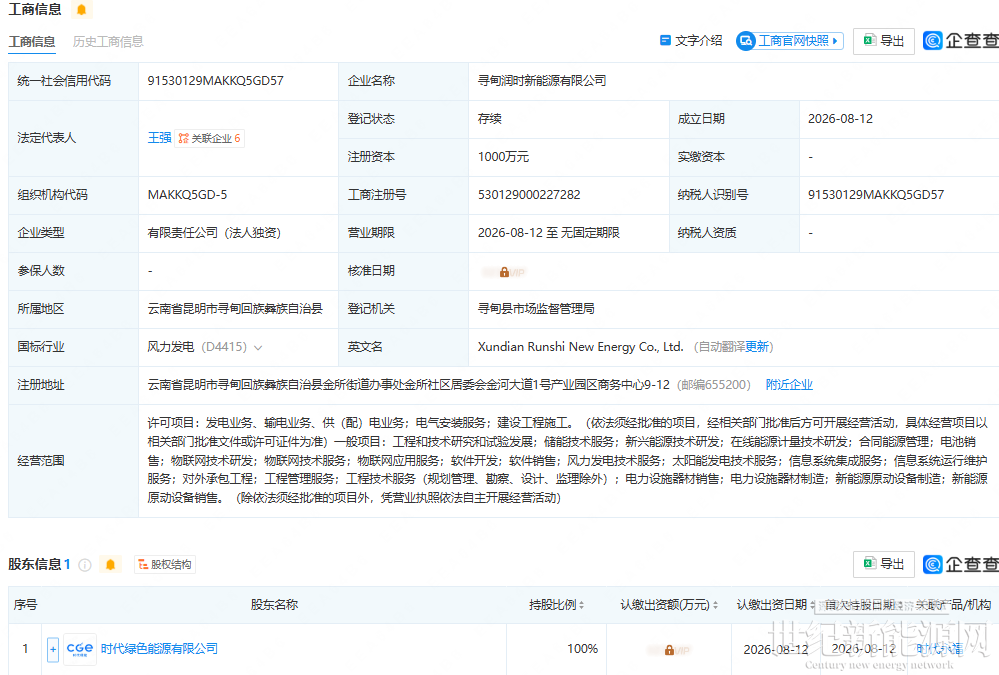999x675 pixels.
Task: Select English name Xundian Runshi New Energy Co., Ltd.
Action: pos(580,347)
